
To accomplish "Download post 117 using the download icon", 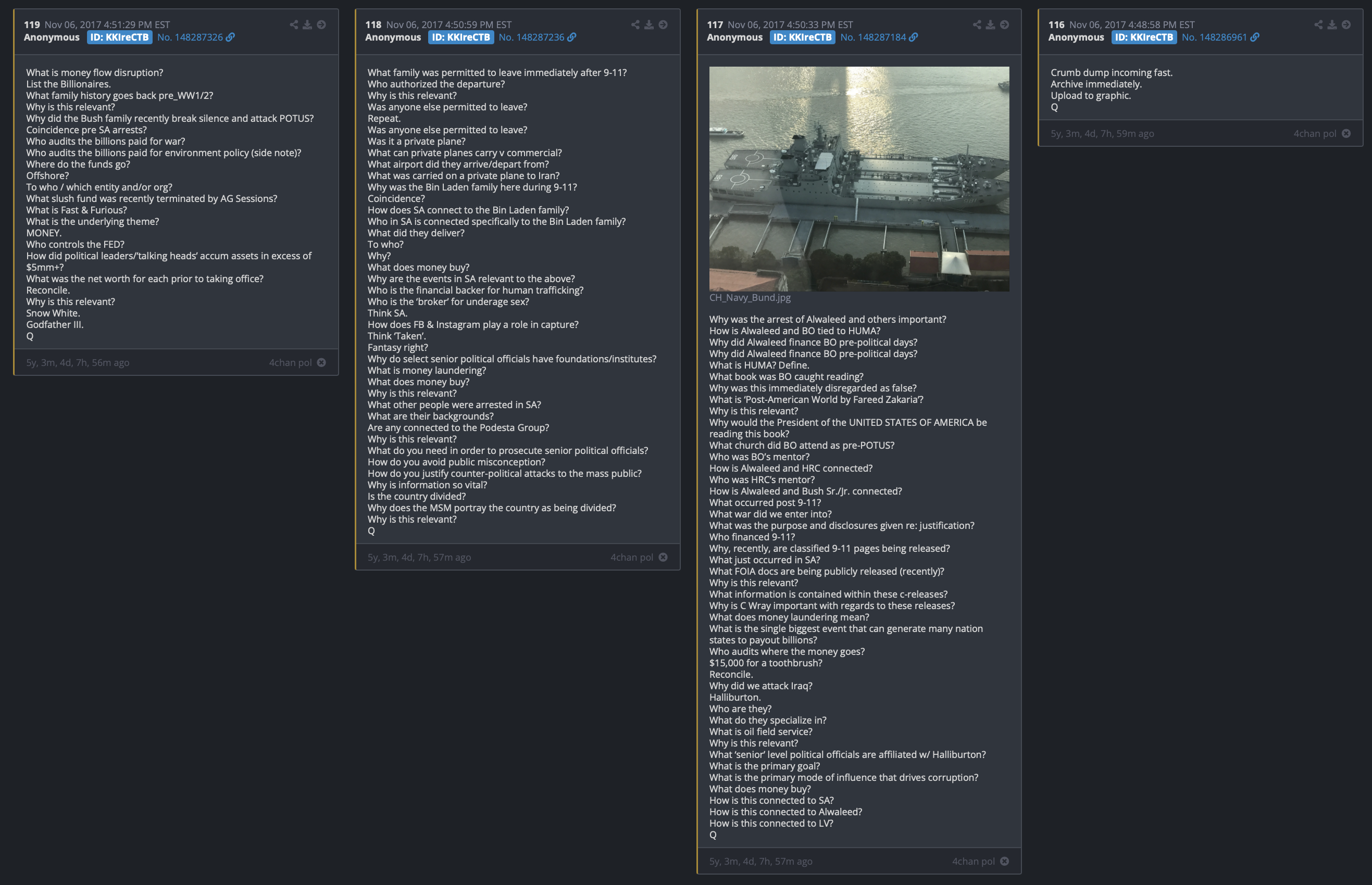I will (x=991, y=24).
